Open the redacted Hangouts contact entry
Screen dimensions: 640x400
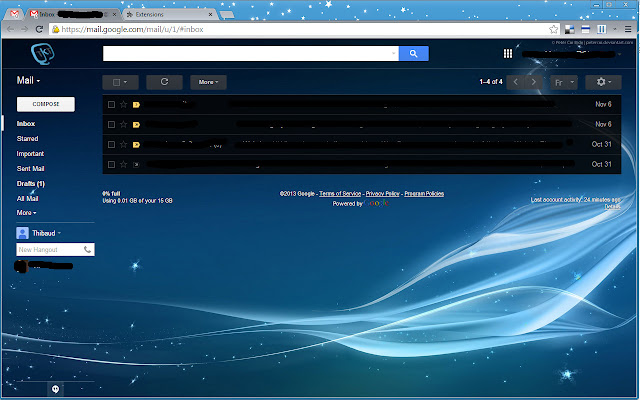[44, 266]
